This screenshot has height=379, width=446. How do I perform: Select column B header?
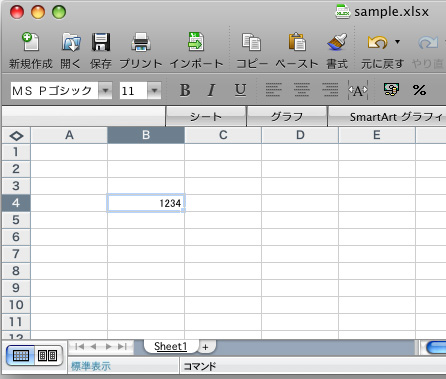tap(146, 135)
